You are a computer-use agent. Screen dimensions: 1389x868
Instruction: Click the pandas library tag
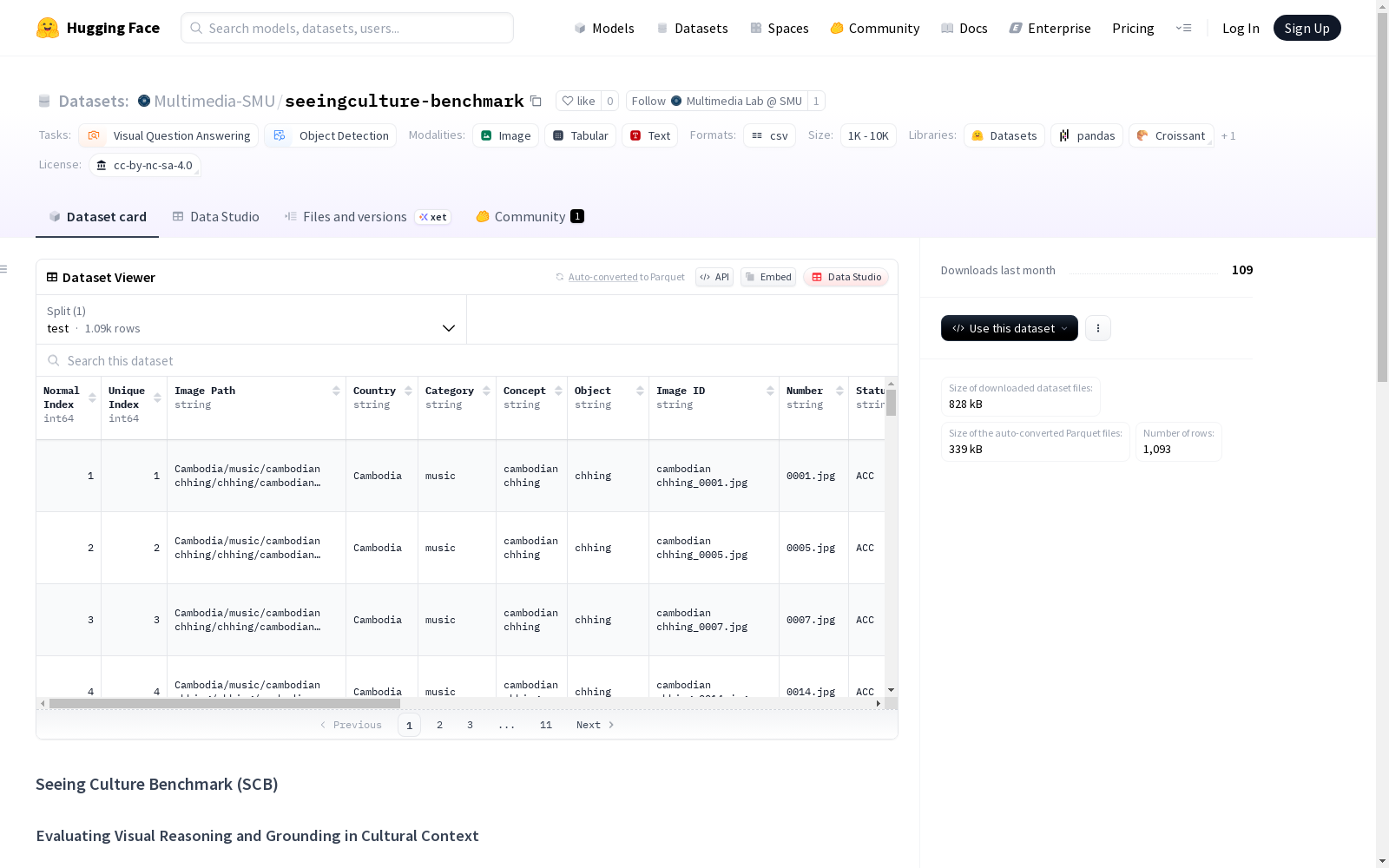click(x=1087, y=135)
